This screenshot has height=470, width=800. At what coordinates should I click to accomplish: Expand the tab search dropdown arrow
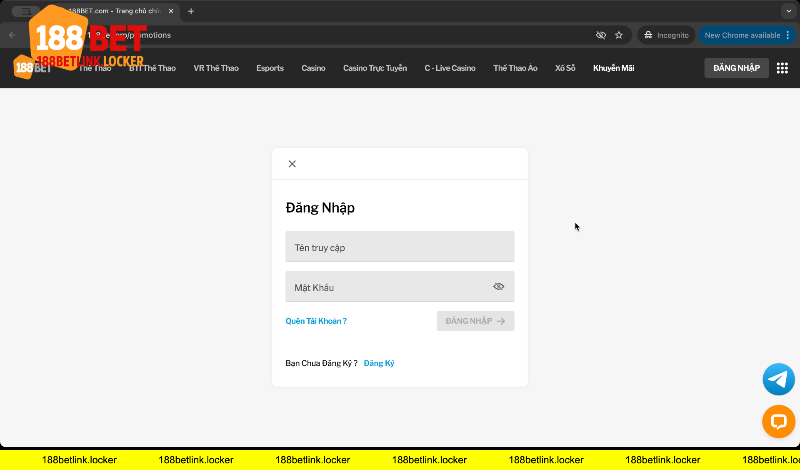pyautogui.click(x=786, y=11)
